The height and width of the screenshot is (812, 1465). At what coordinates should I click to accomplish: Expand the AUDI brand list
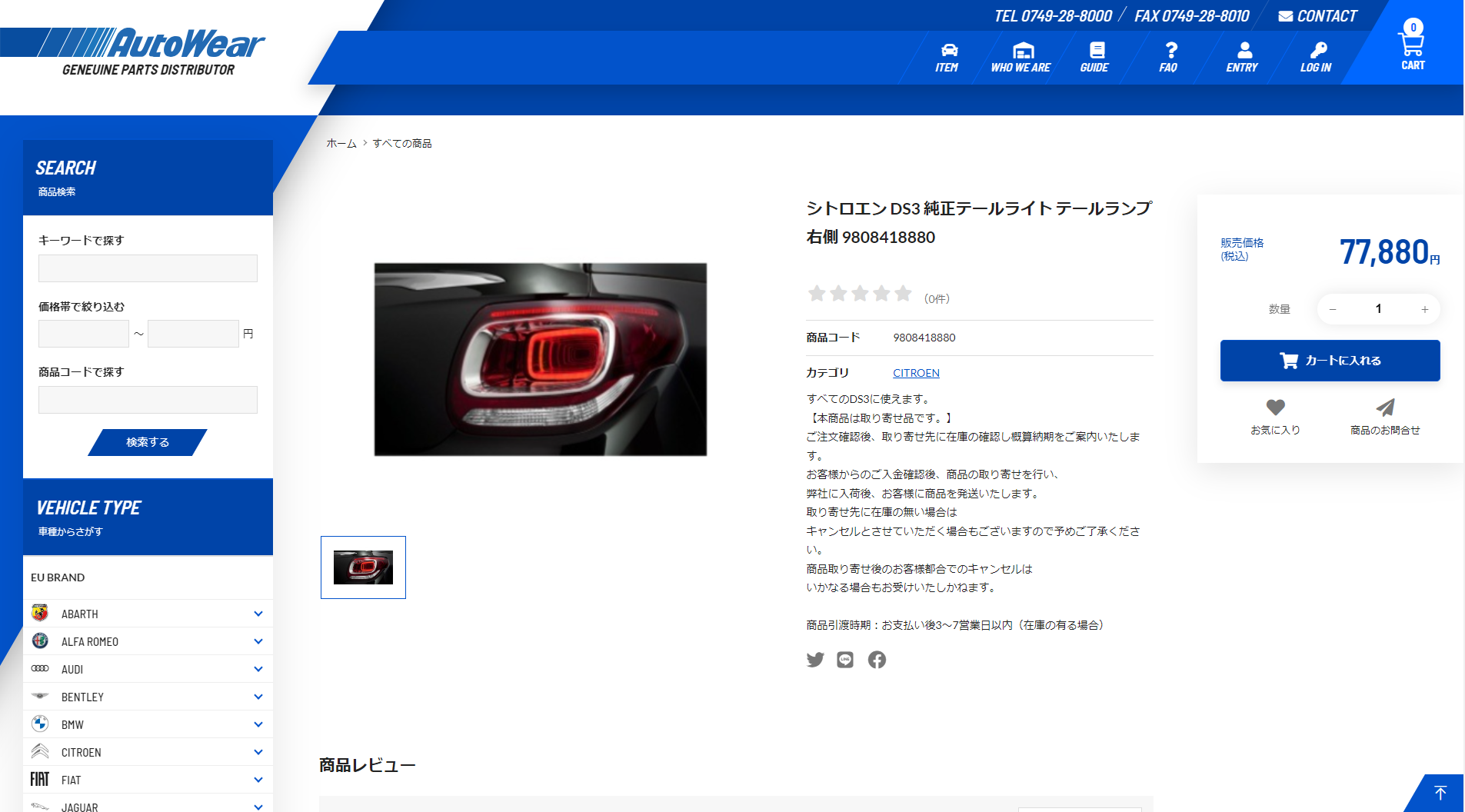[x=258, y=669]
